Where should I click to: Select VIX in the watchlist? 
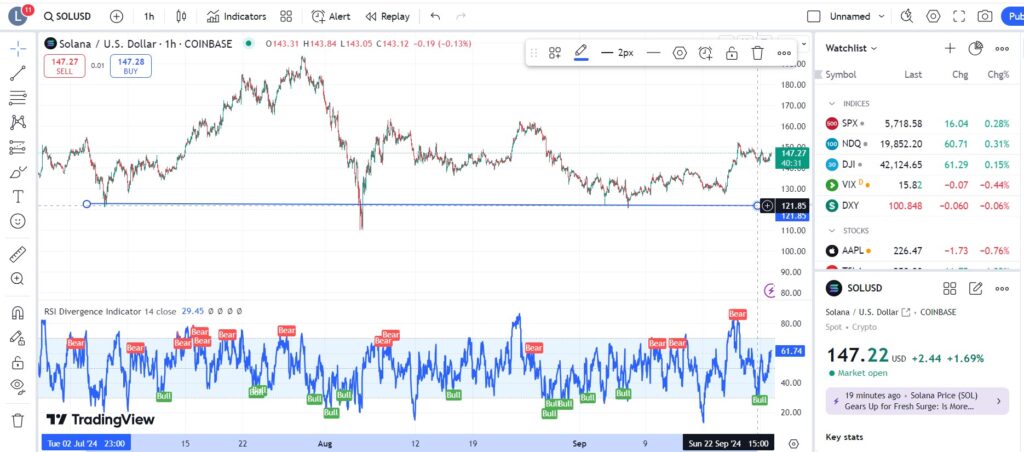coord(918,185)
